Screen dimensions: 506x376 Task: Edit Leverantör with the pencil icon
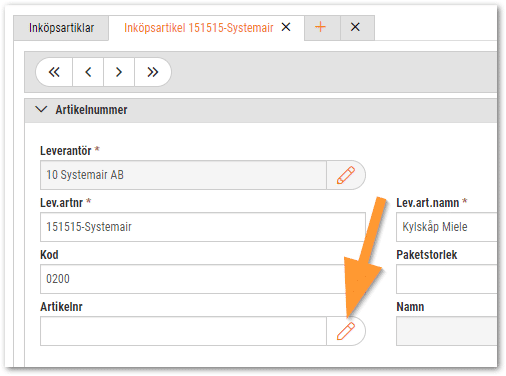346,175
